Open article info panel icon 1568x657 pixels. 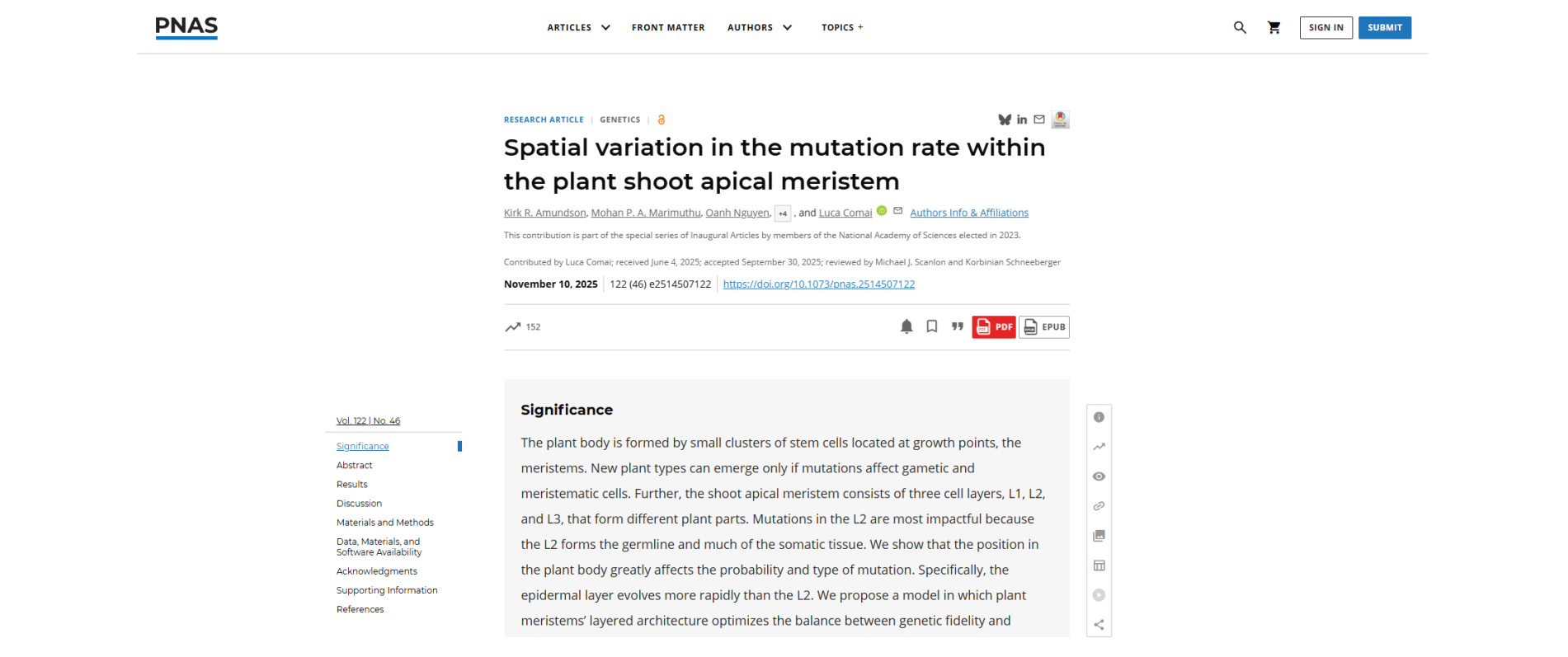coord(1099,417)
